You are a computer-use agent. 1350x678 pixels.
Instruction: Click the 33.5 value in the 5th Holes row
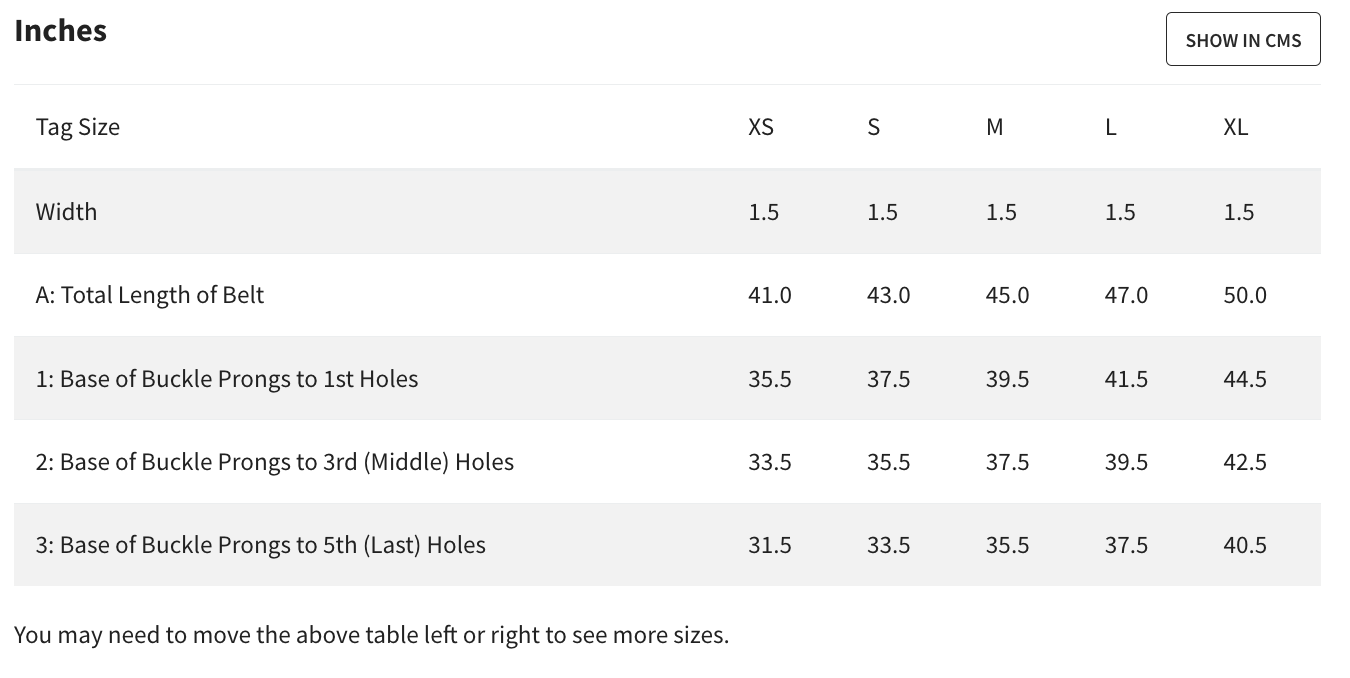889,545
